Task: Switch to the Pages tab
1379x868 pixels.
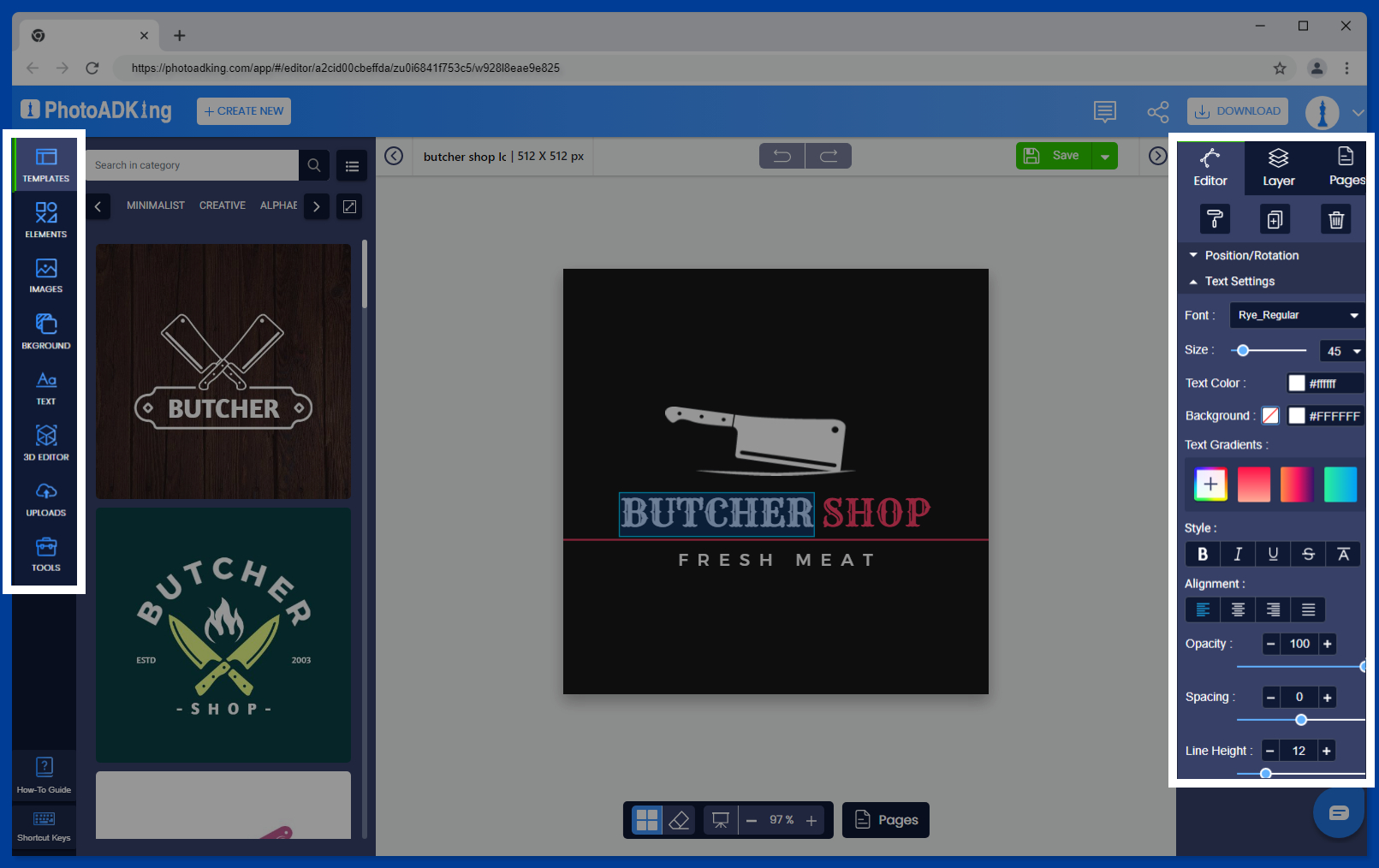Action: pos(1345,167)
